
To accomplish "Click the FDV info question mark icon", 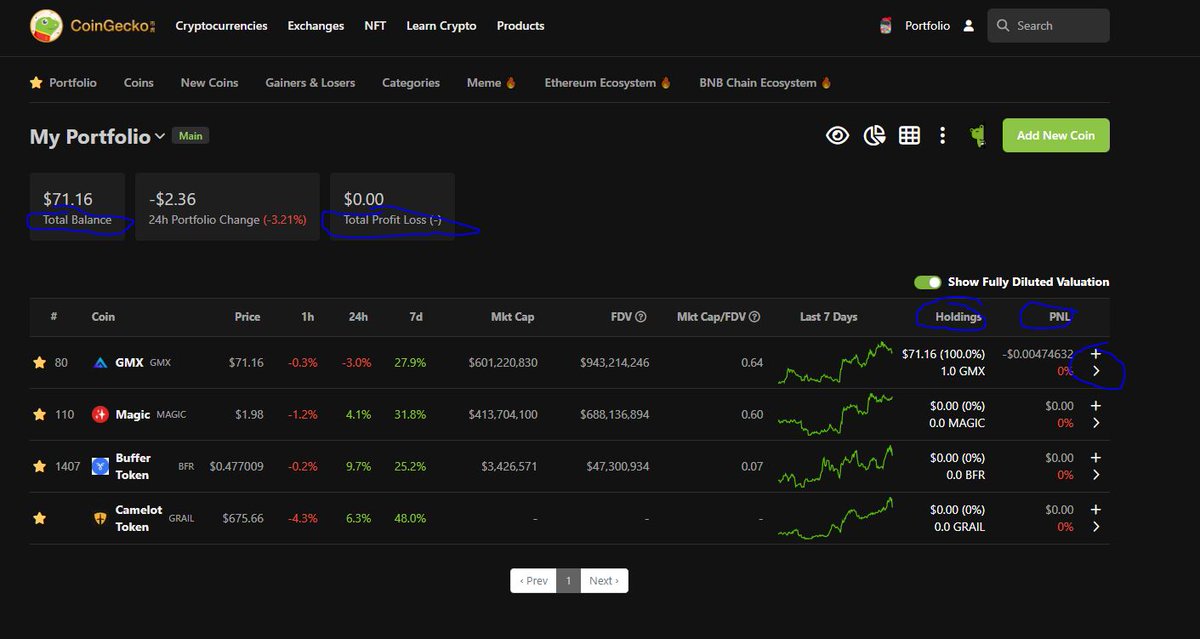I will [x=641, y=317].
